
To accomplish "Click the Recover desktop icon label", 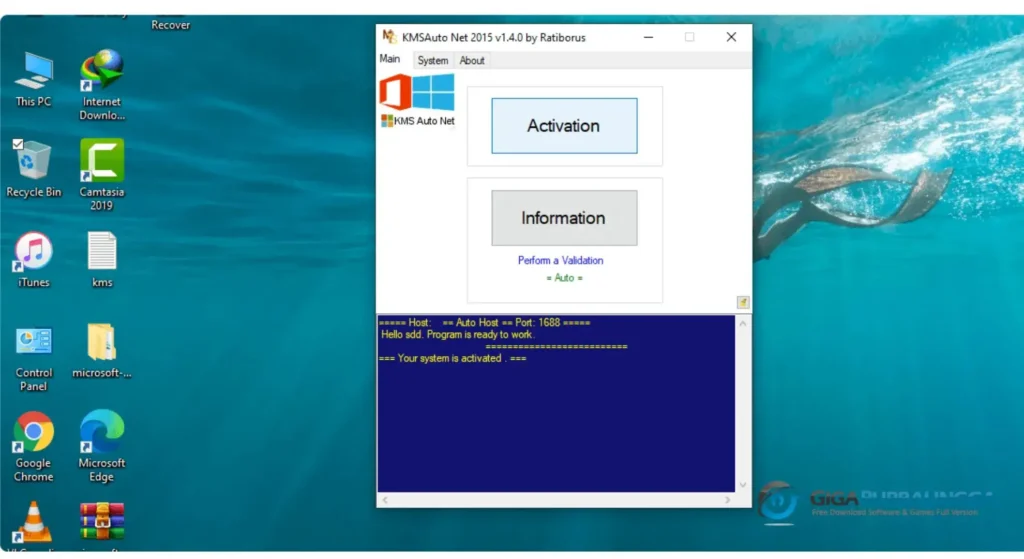I will coord(170,25).
